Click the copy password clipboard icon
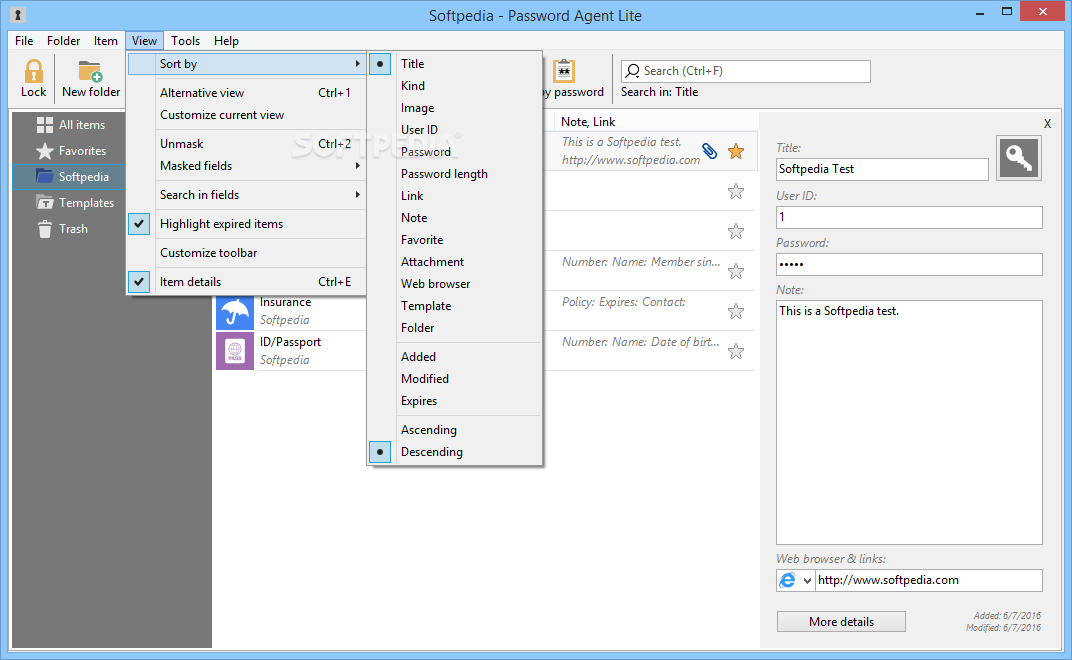 563,71
